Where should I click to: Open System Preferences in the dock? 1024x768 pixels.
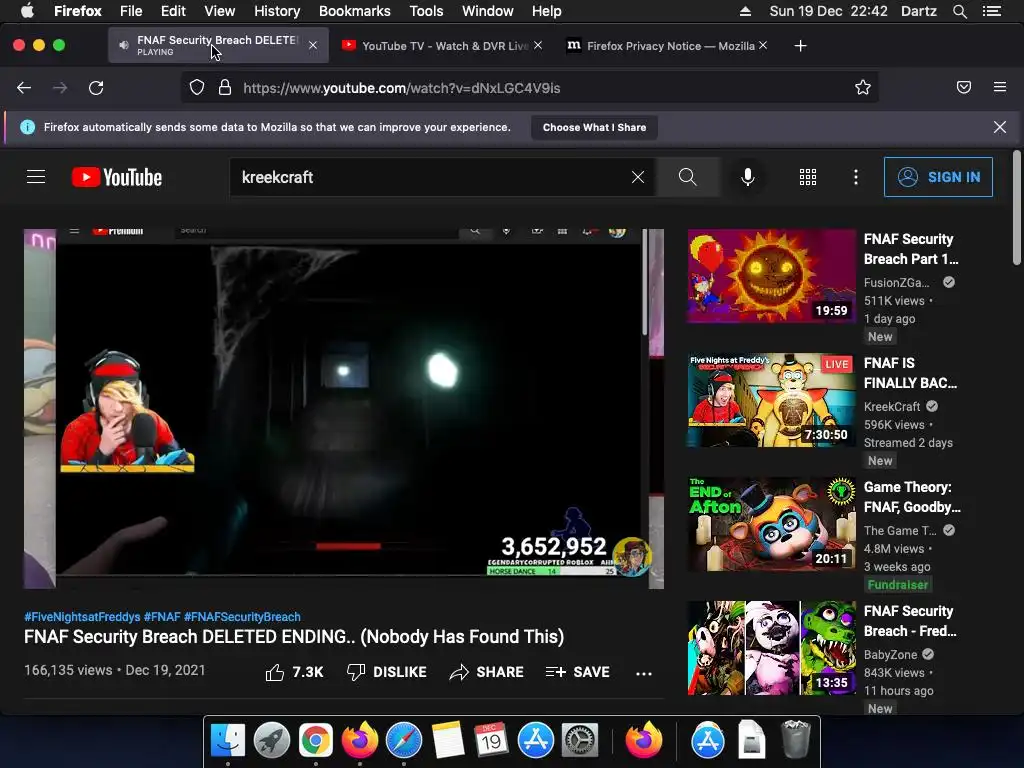coord(580,741)
